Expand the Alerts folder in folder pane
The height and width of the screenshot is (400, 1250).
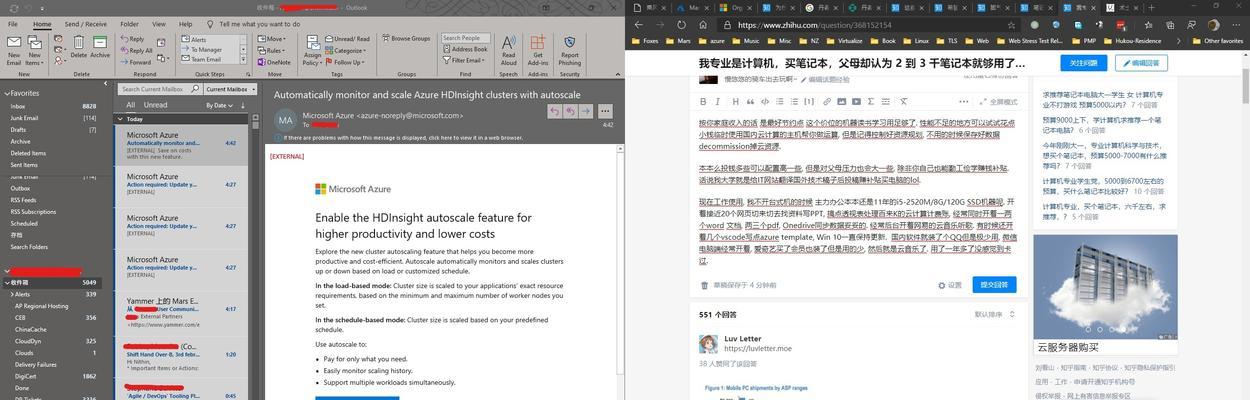click(x=11, y=294)
